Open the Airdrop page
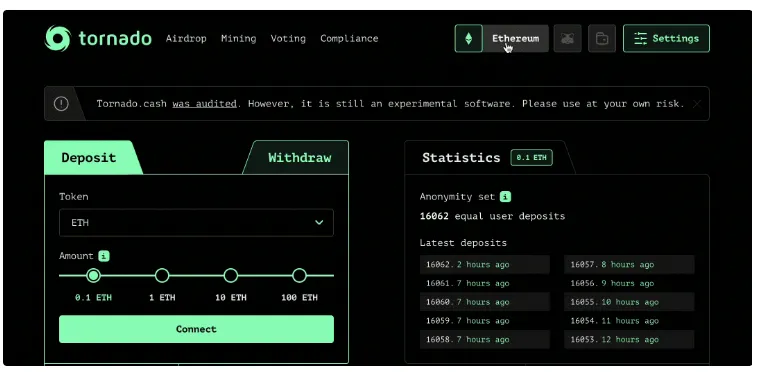Screen dimensions: 760x380 186,38
